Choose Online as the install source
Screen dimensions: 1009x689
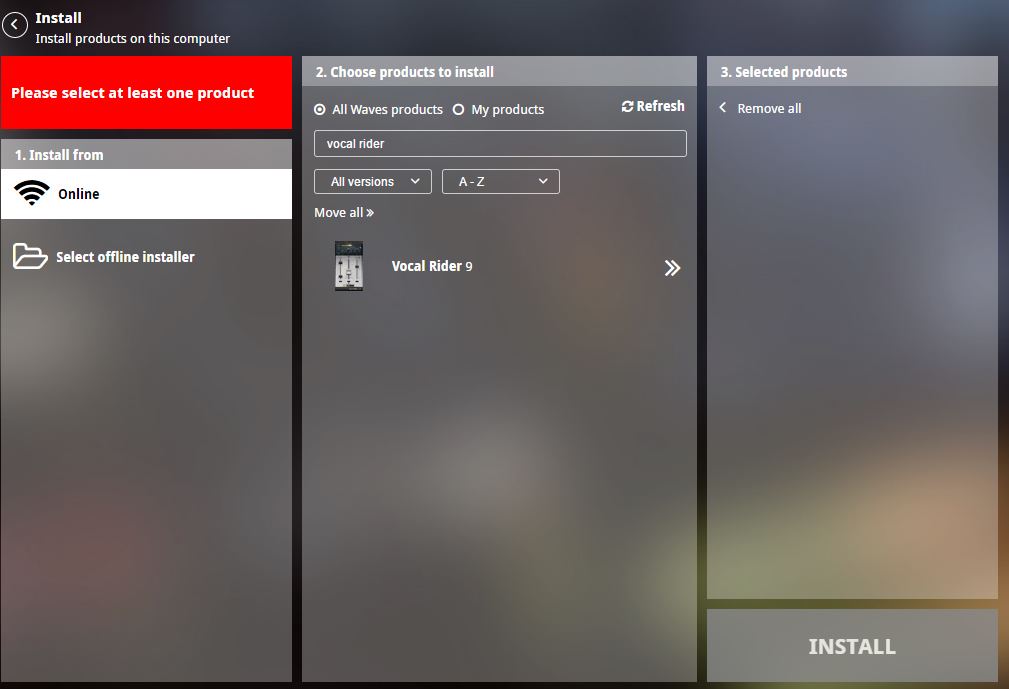click(x=147, y=194)
